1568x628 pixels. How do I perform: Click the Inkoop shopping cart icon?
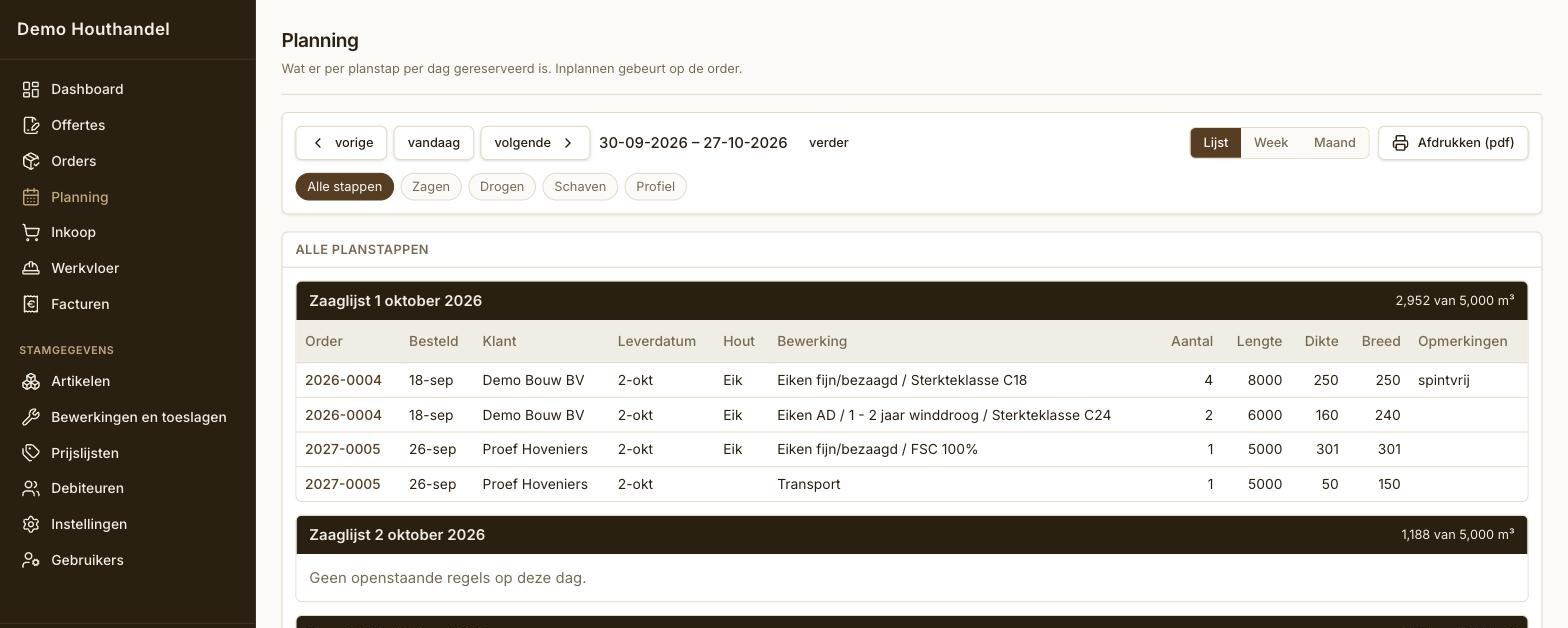[31, 232]
